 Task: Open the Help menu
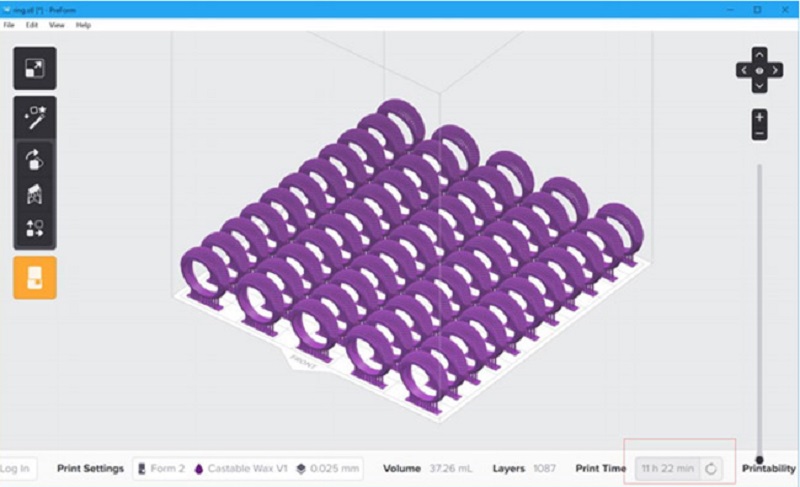(x=82, y=24)
